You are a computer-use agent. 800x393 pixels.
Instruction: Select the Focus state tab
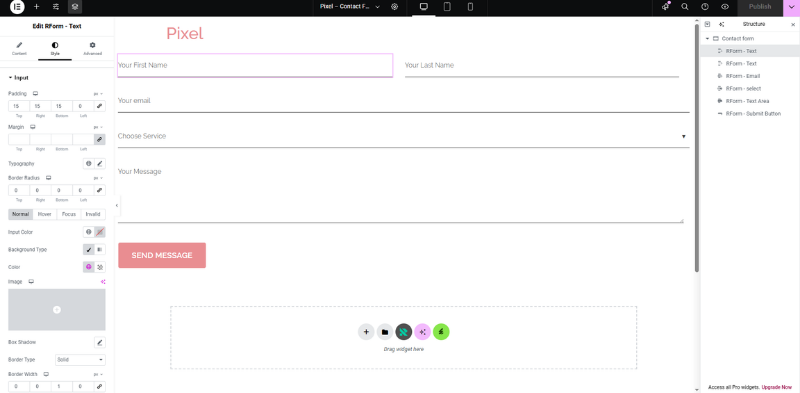coord(69,214)
